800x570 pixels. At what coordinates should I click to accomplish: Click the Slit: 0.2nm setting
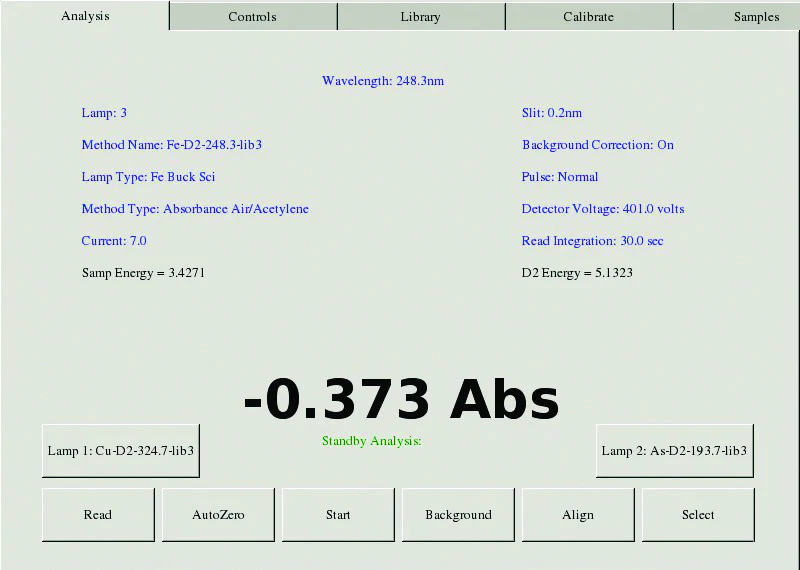pos(552,113)
